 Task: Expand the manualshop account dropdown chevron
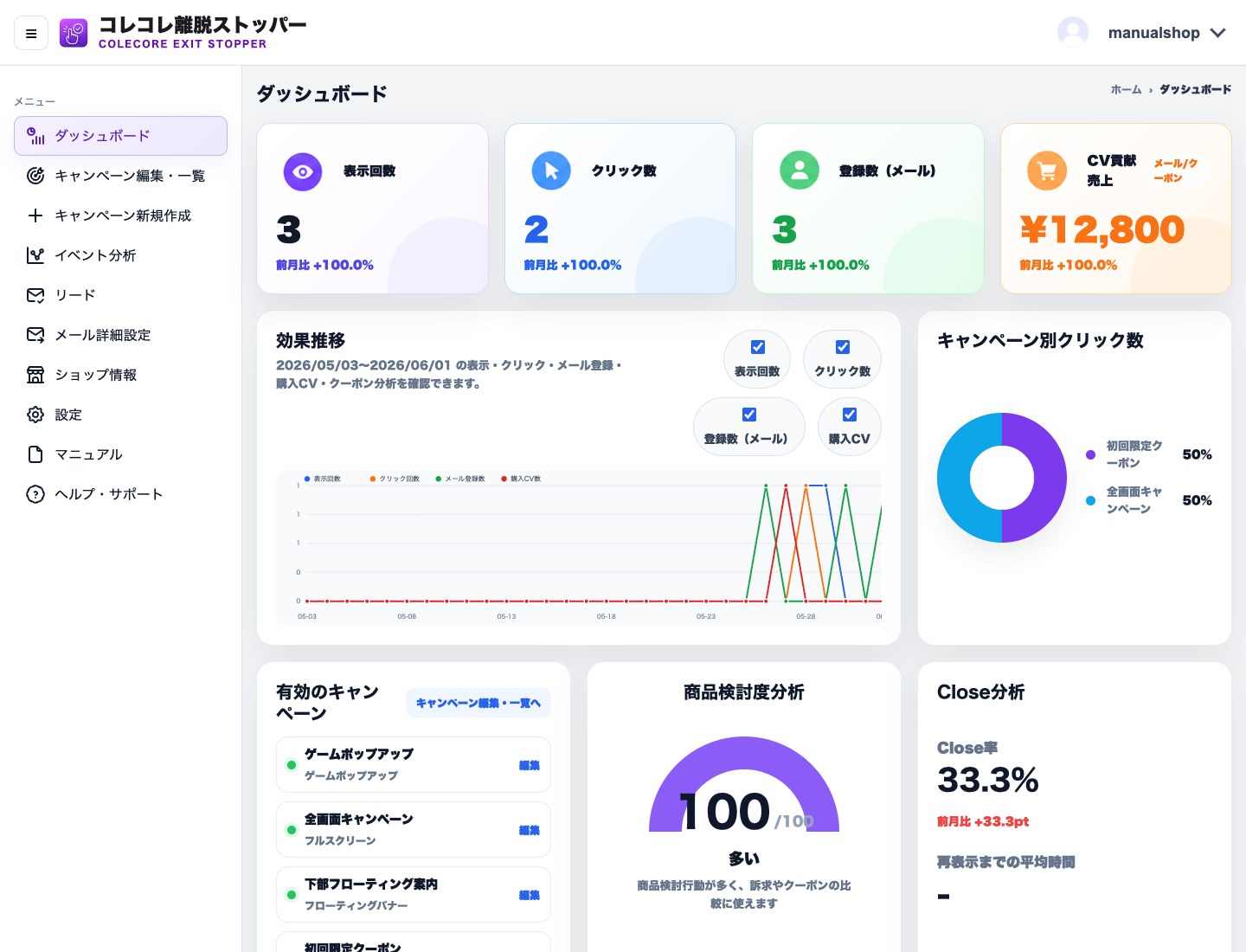(1218, 33)
